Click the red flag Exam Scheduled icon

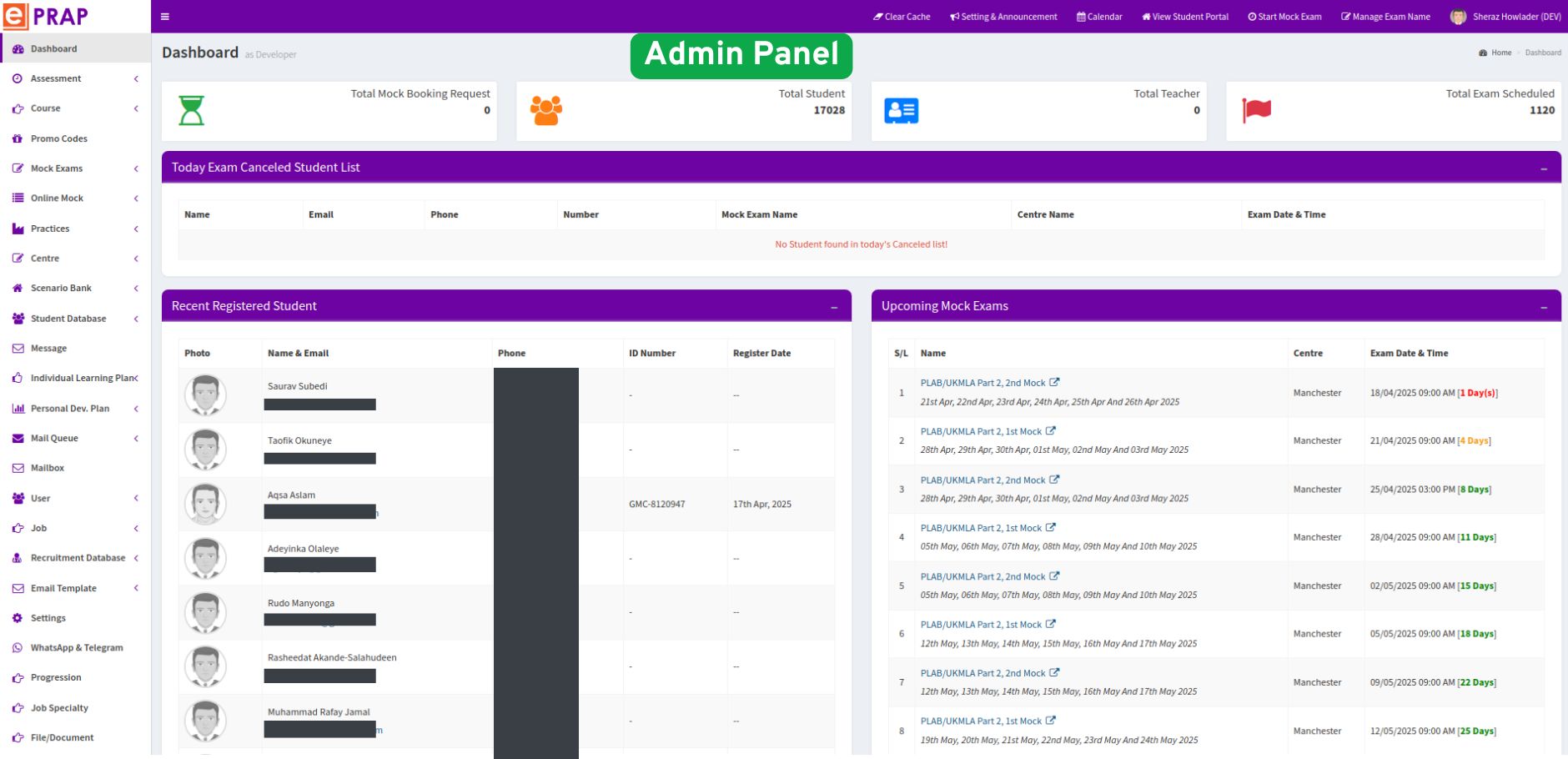pos(1256,109)
